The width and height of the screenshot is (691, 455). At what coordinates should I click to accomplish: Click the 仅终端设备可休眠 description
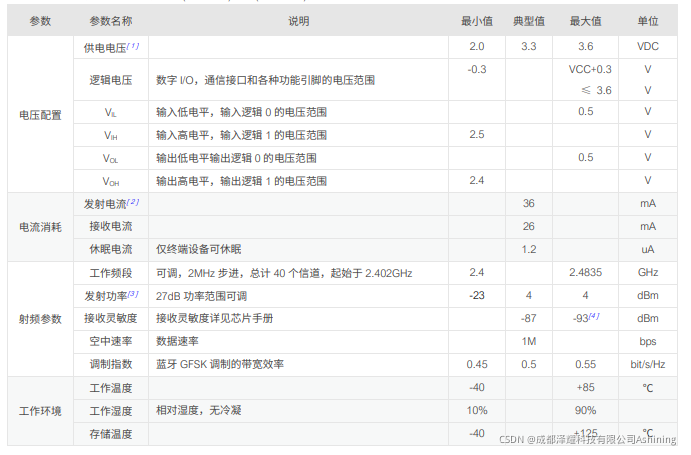pyautogui.click(x=198, y=249)
